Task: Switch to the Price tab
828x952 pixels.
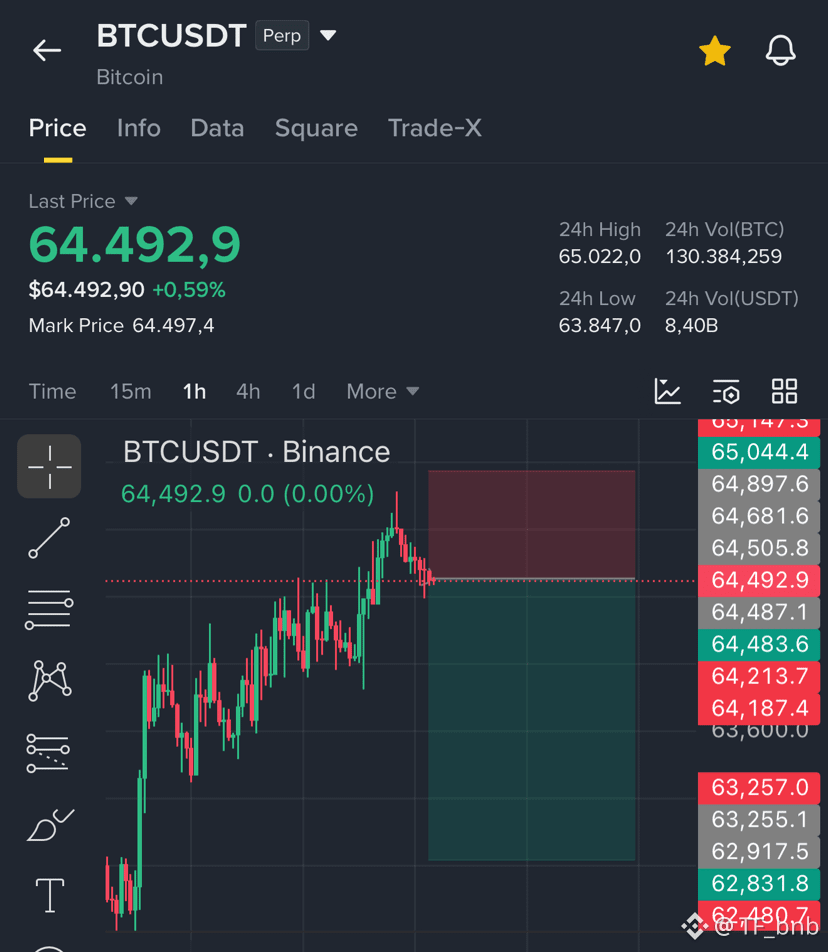Action: (x=58, y=128)
